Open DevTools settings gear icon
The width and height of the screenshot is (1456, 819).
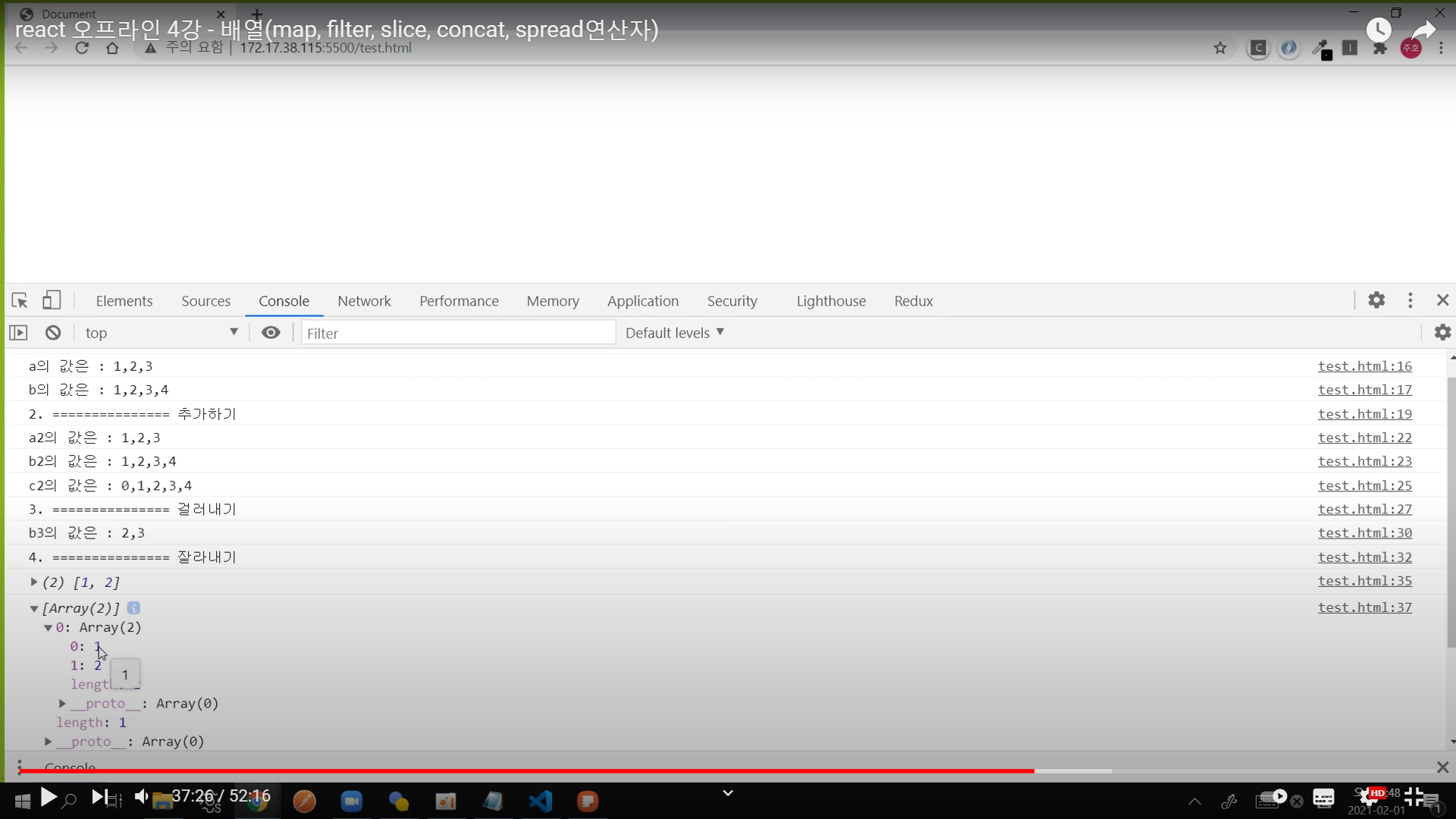pyautogui.click(x=1376, y=300)
